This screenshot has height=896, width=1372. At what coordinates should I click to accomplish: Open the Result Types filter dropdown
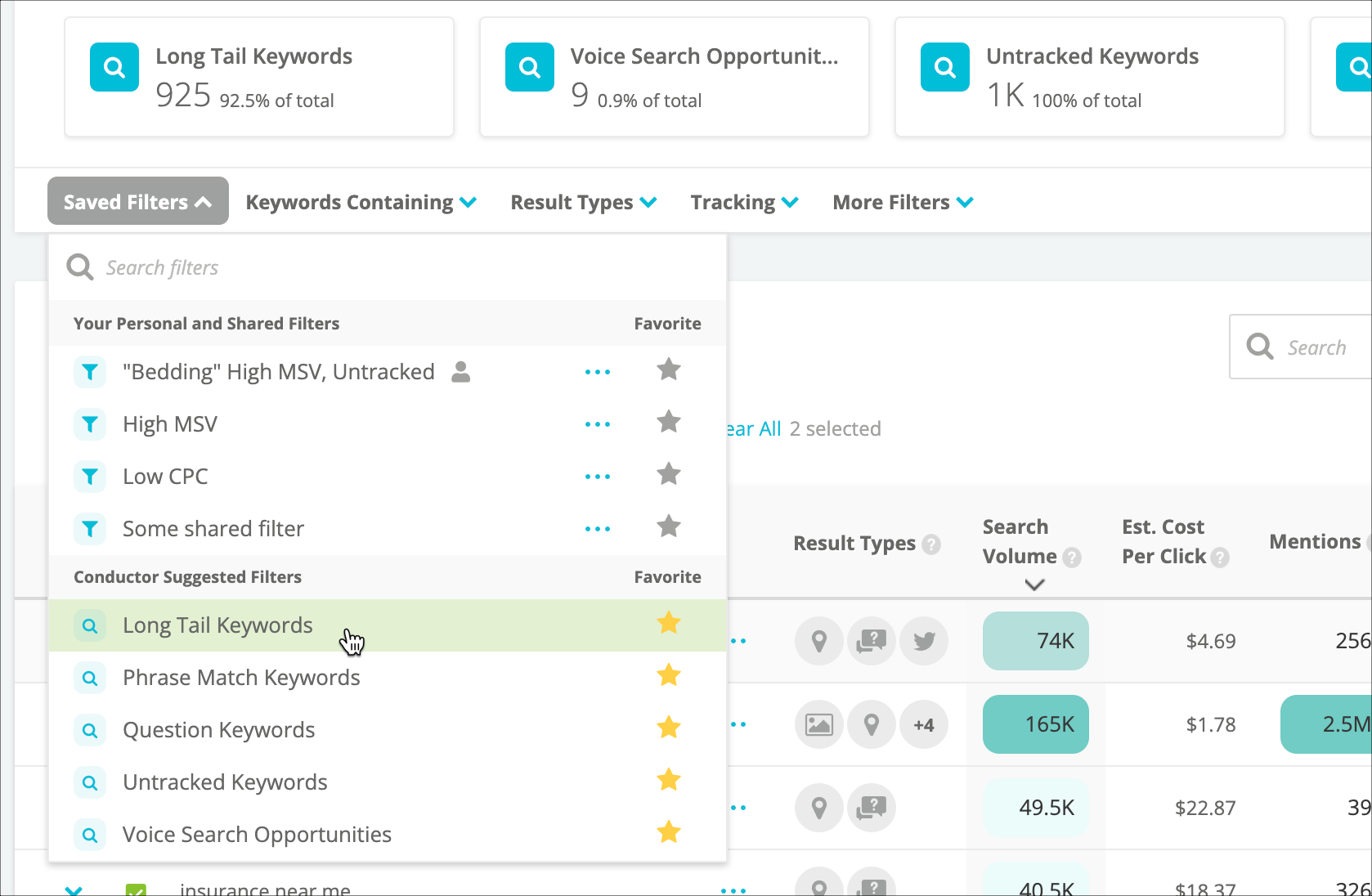584,203
